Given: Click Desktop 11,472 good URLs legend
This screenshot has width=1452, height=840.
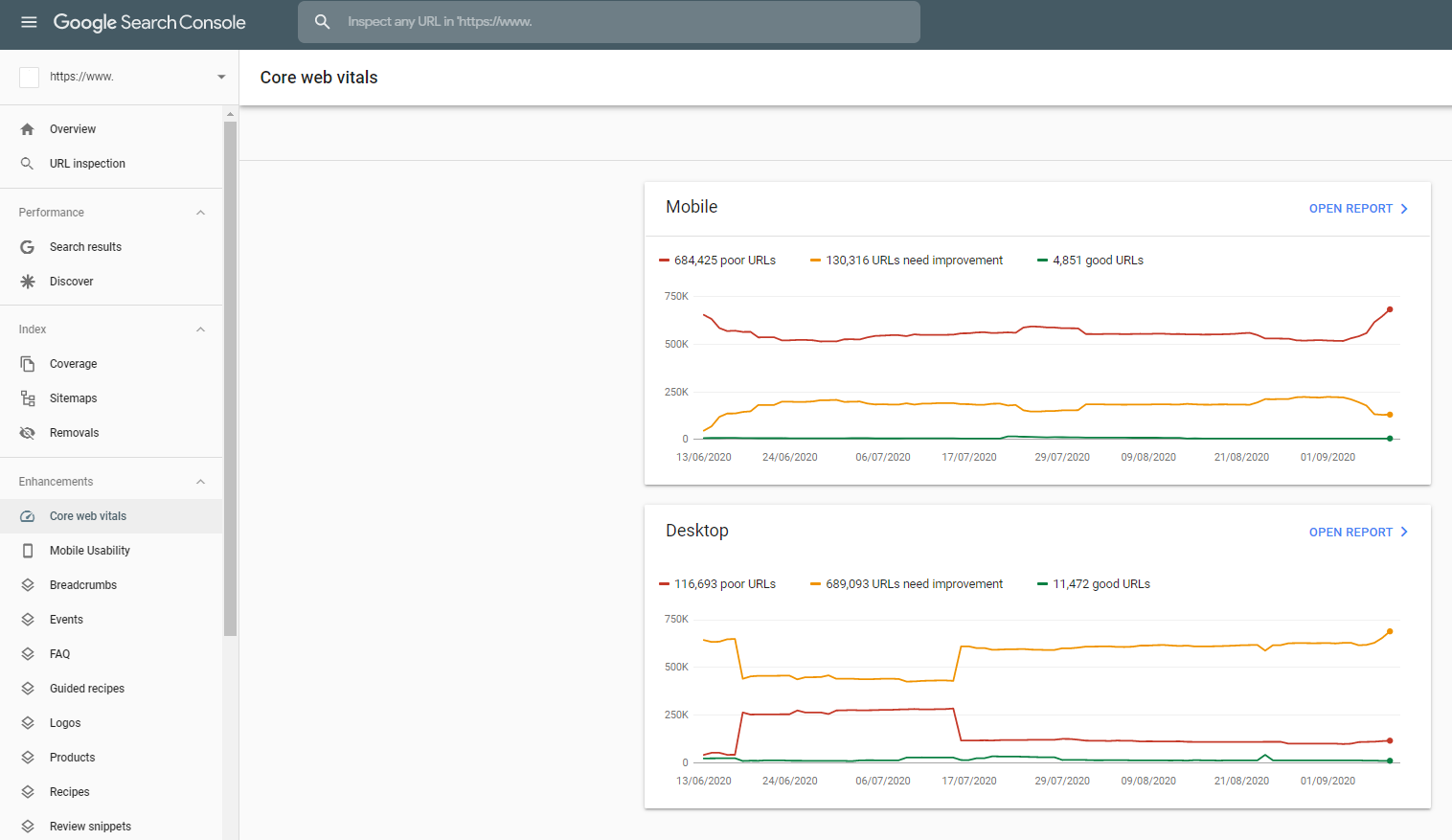Looking at the screenshot, I should coord(1094,584).
